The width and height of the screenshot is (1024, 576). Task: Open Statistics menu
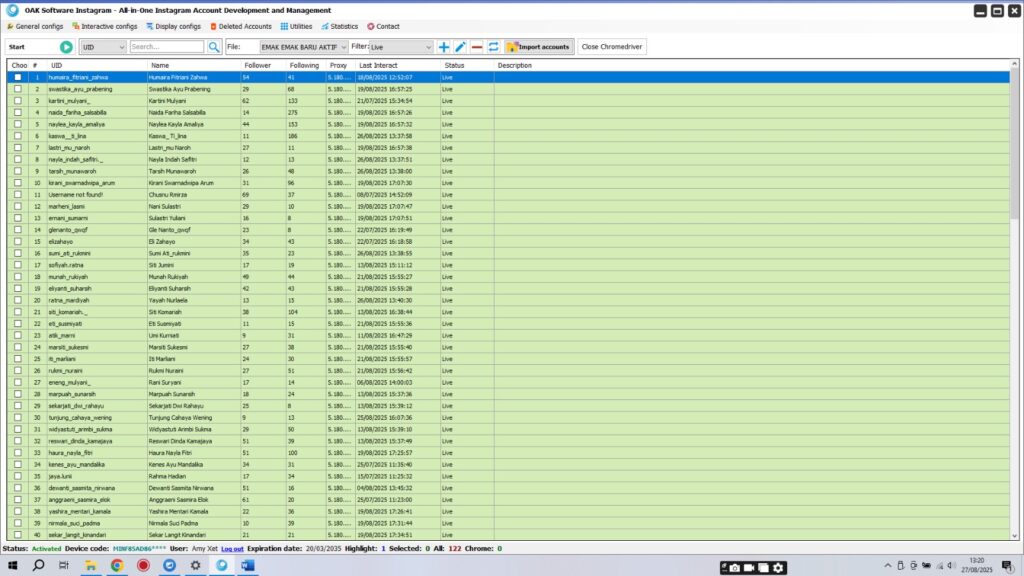(x=340, y=27)
